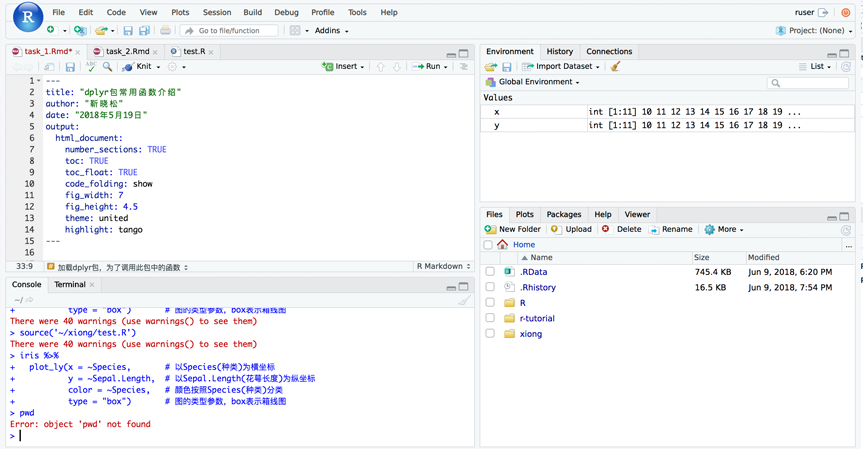Click Upload button in Files pane

571,229
